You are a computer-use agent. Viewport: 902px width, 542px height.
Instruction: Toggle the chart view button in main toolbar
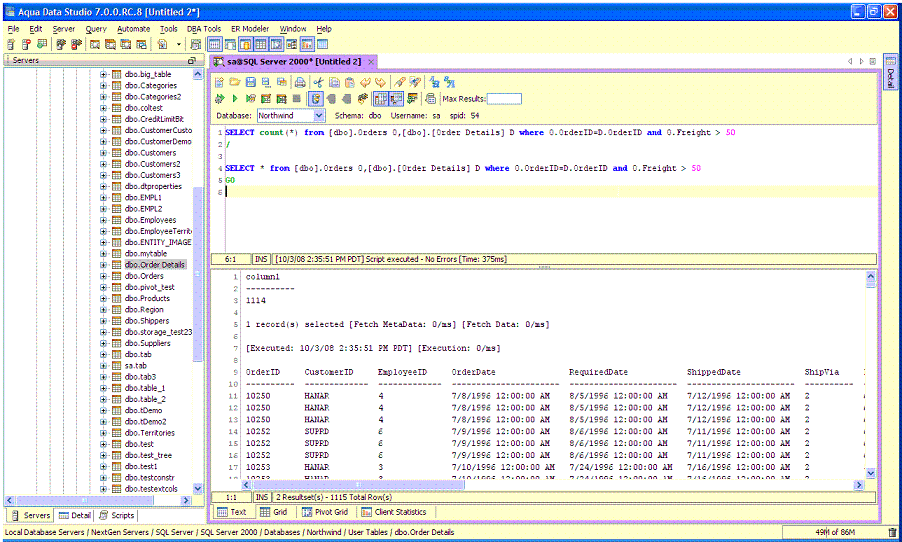pyautogui.click(x=307, y=44)
